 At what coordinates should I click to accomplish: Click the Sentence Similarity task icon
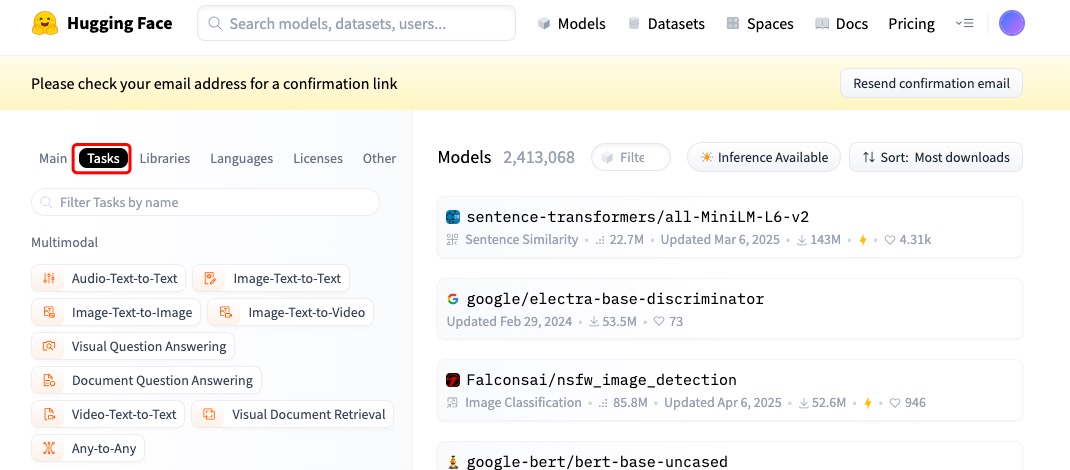(x=452, y=239)
